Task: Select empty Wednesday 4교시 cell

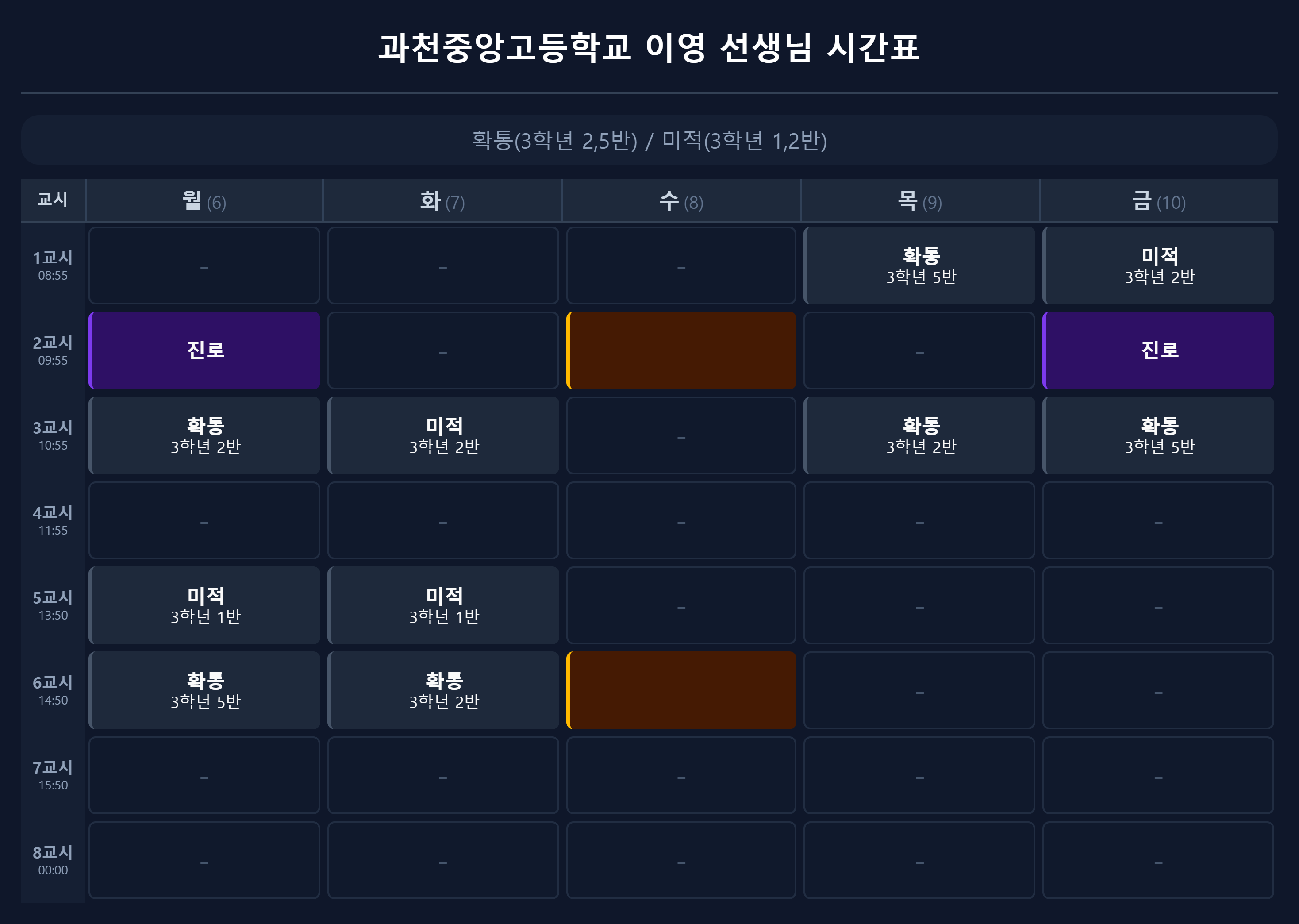Action: click(681, 520)
